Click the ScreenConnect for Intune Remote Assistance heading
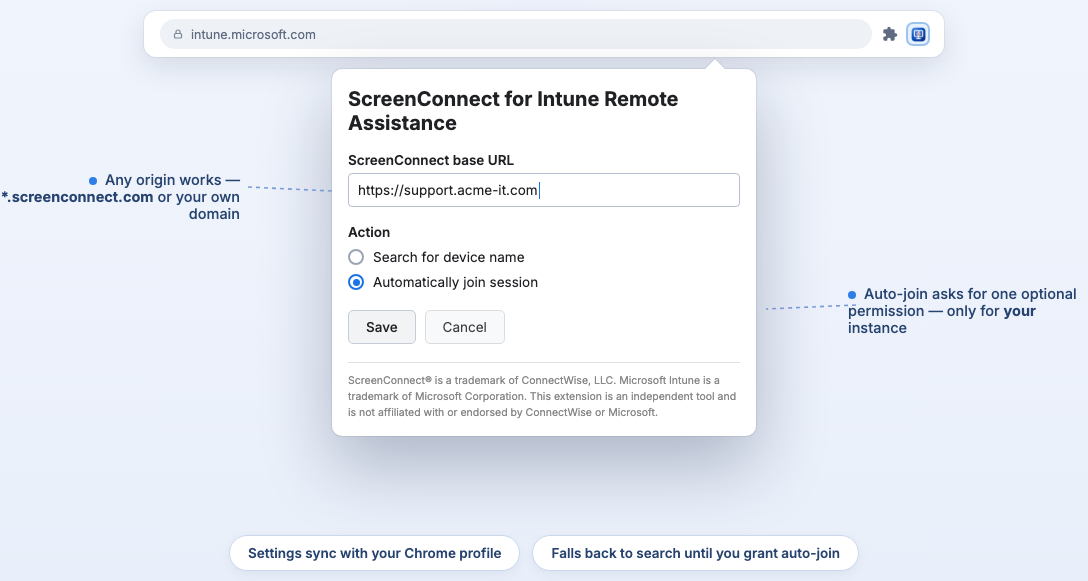The width and height of the screenshot is (1088, 581). tap(513, 111)
